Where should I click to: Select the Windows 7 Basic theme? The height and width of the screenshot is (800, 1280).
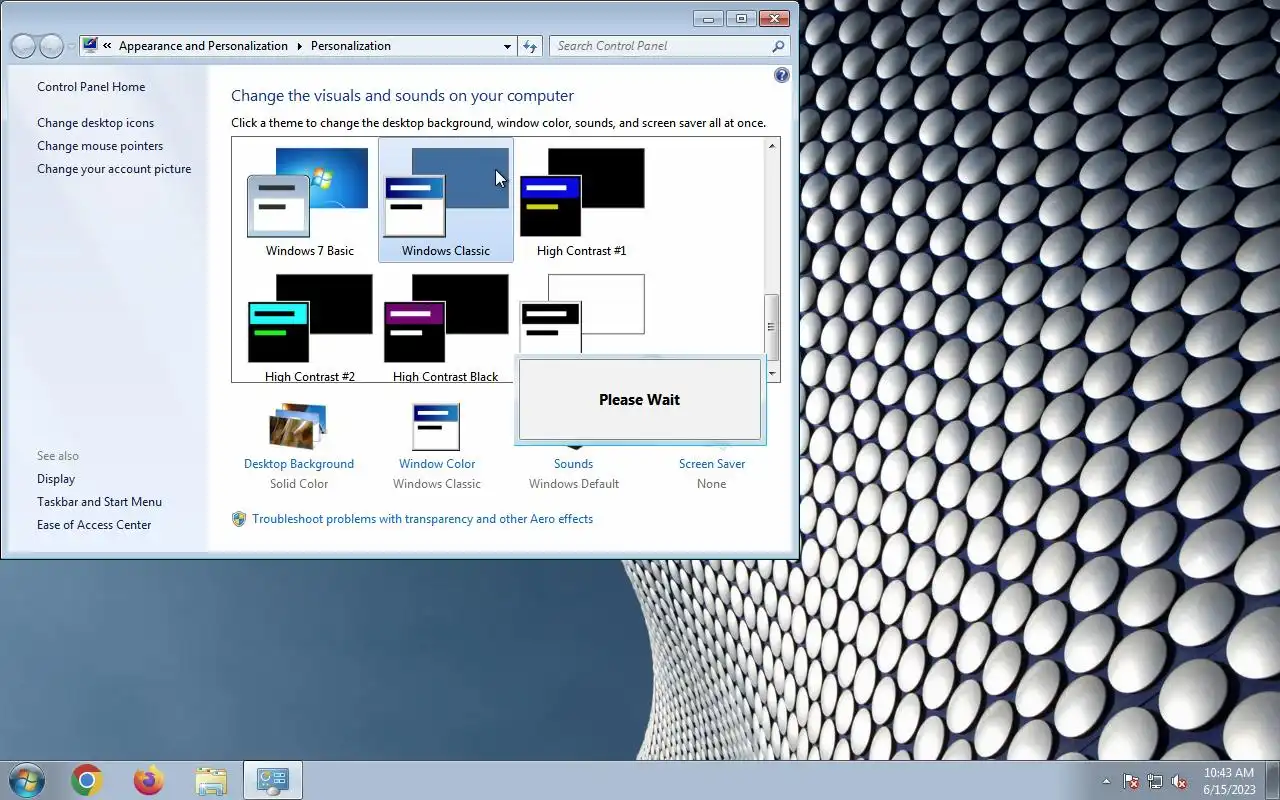(x=309, y=202)
